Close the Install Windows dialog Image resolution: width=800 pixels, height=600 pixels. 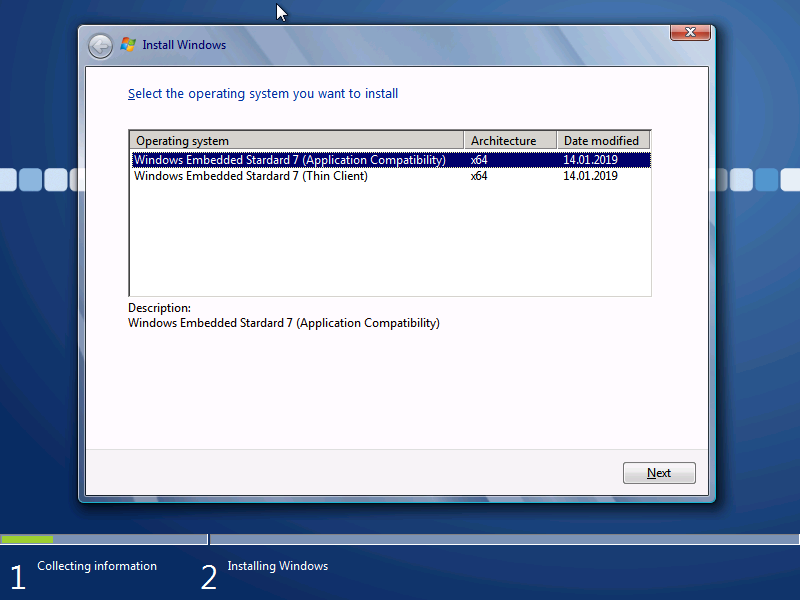[x=690, y=34]
